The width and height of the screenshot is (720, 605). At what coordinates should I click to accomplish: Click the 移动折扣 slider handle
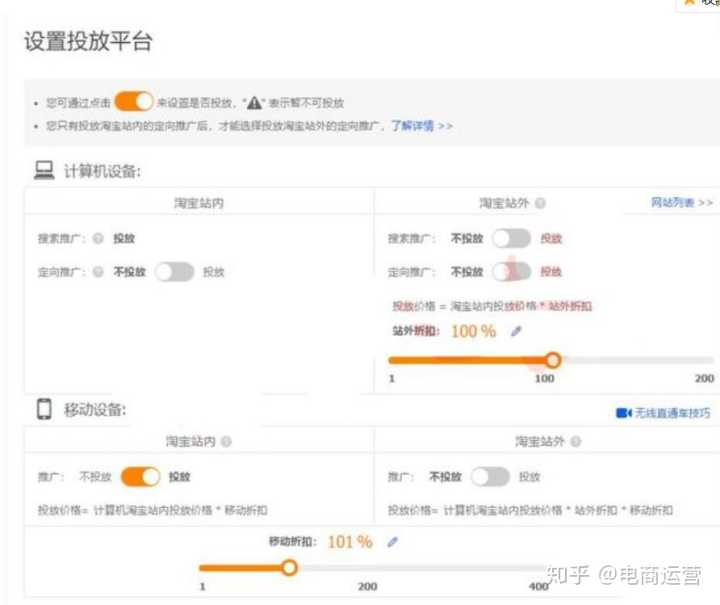pyautogui.click(x=289, y=568)
